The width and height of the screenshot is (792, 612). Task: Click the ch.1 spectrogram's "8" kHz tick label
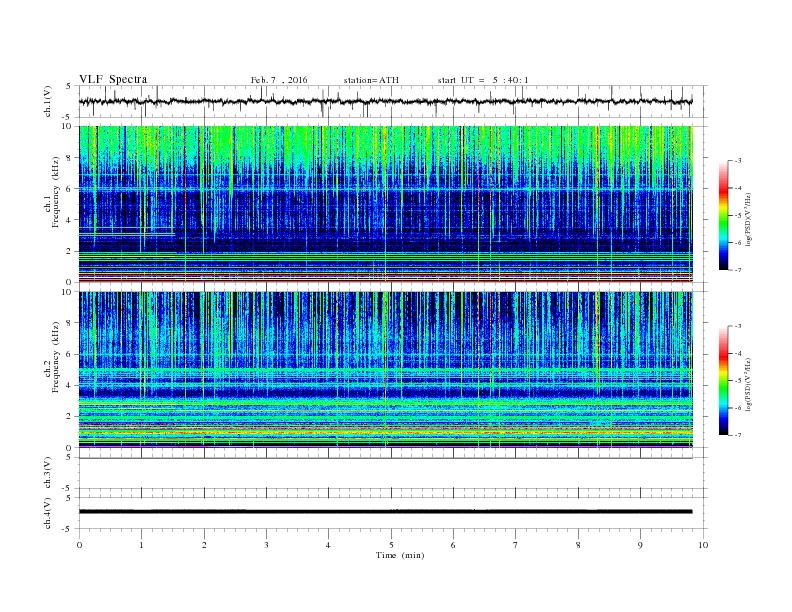[x=69, y=158]
